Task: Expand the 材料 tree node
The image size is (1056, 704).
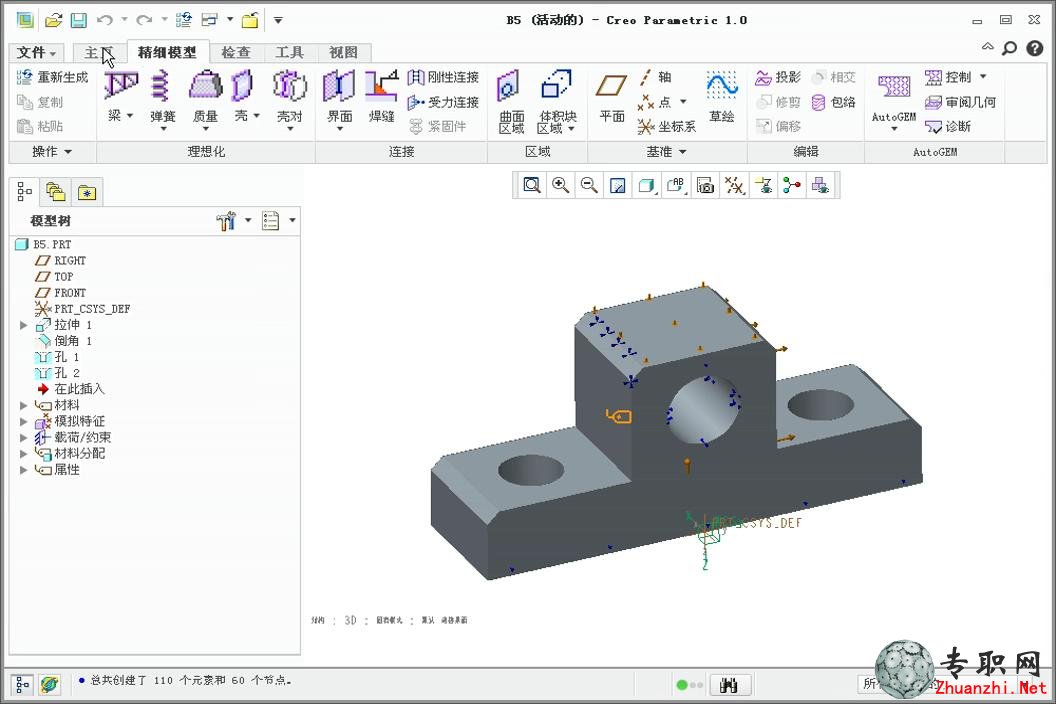Action: [x=24, y=406]
